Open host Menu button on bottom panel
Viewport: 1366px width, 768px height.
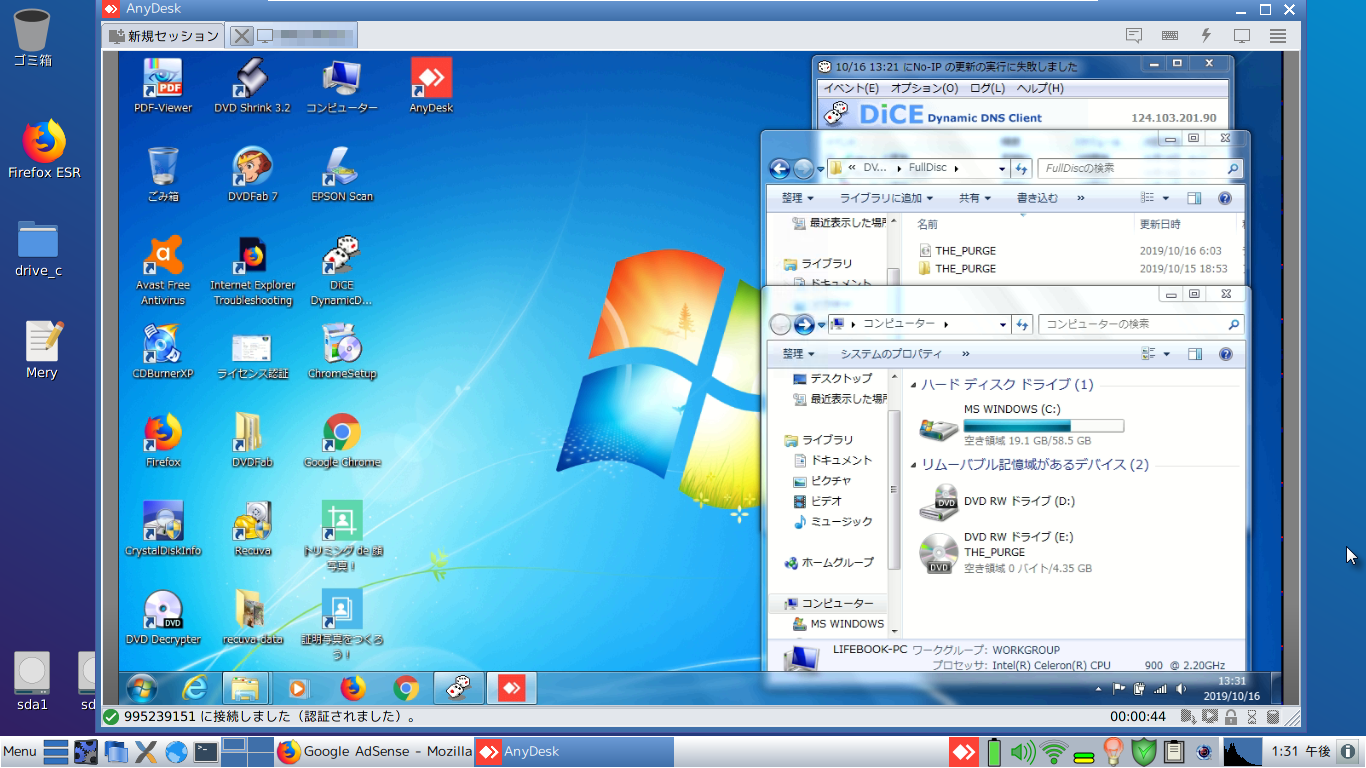tap(20, 751)
